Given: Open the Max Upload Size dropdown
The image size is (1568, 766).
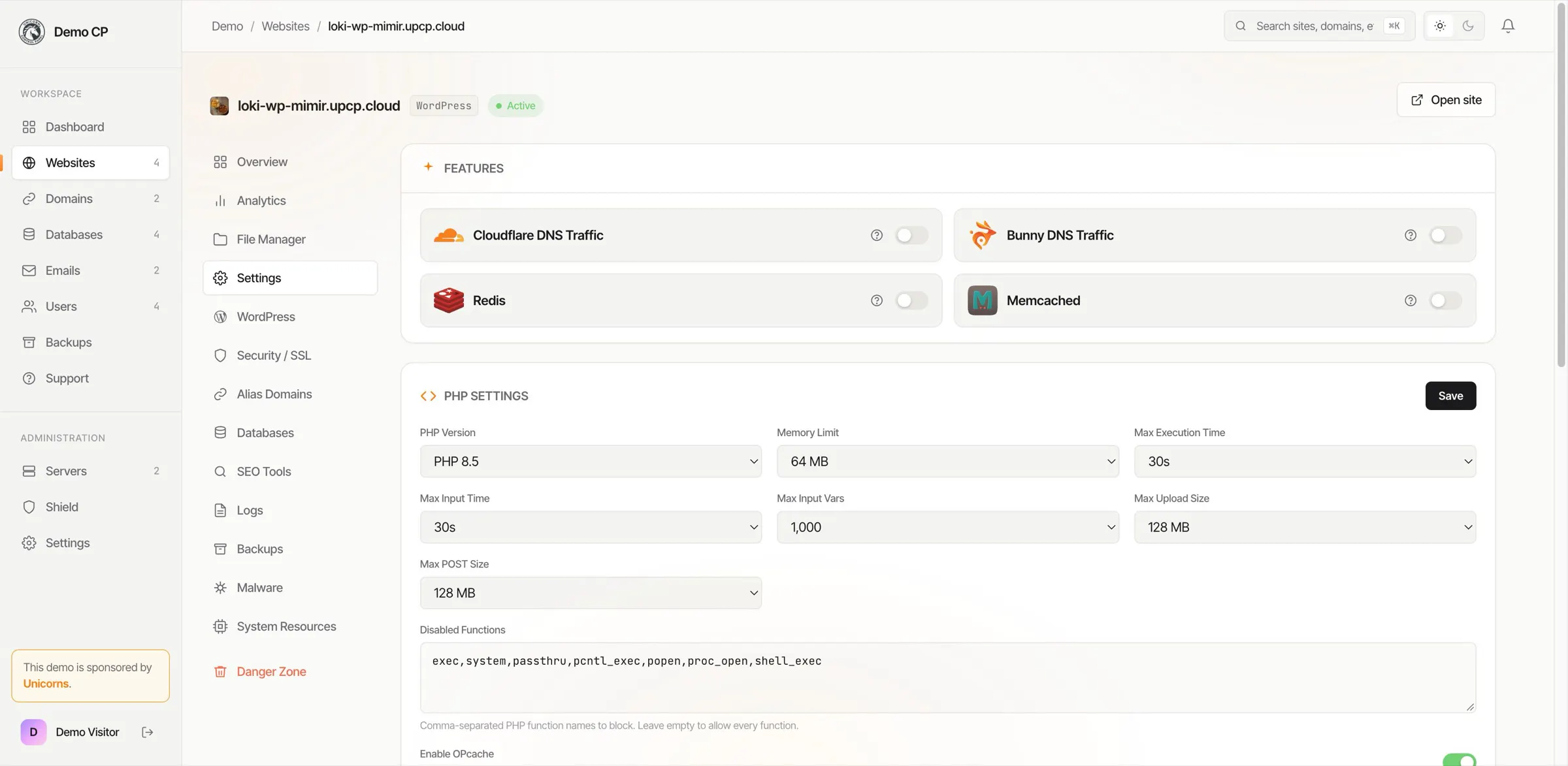Looking at the screenshot, I should click(x=1305, y=527).
